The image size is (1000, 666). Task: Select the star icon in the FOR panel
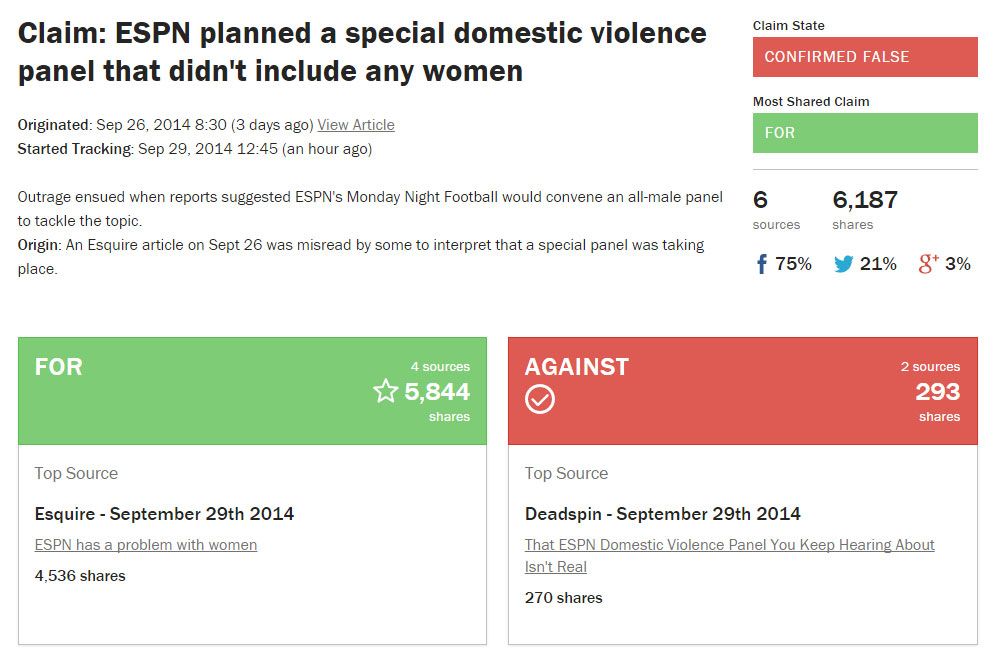click(x=385, y=392)
